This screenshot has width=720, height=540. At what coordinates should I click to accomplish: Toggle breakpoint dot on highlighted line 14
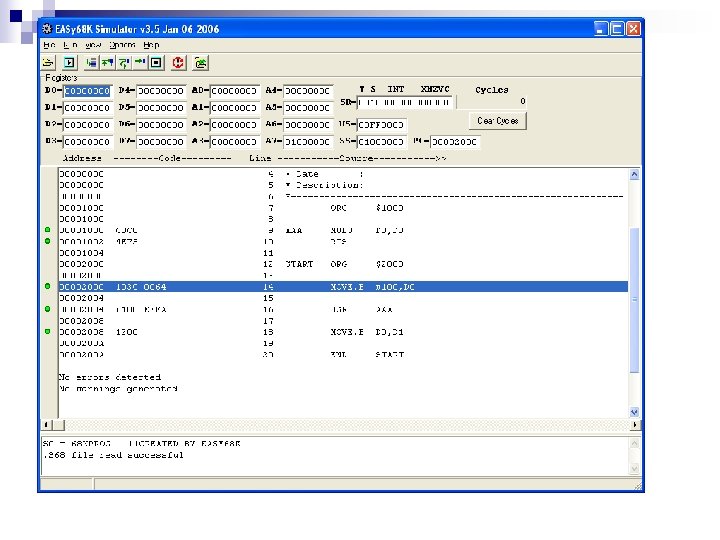pyautogui.click(x=48, y=287)
